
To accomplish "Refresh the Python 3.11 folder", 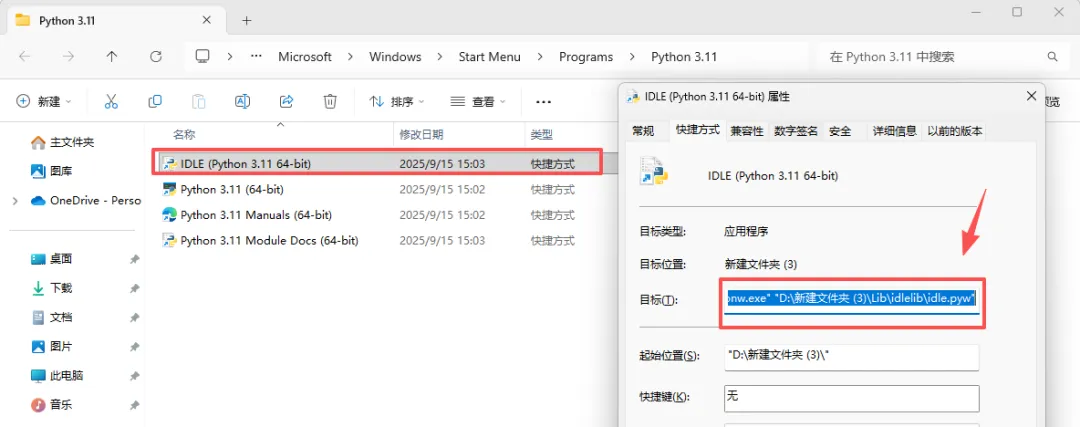I will [x=156, y=56].
